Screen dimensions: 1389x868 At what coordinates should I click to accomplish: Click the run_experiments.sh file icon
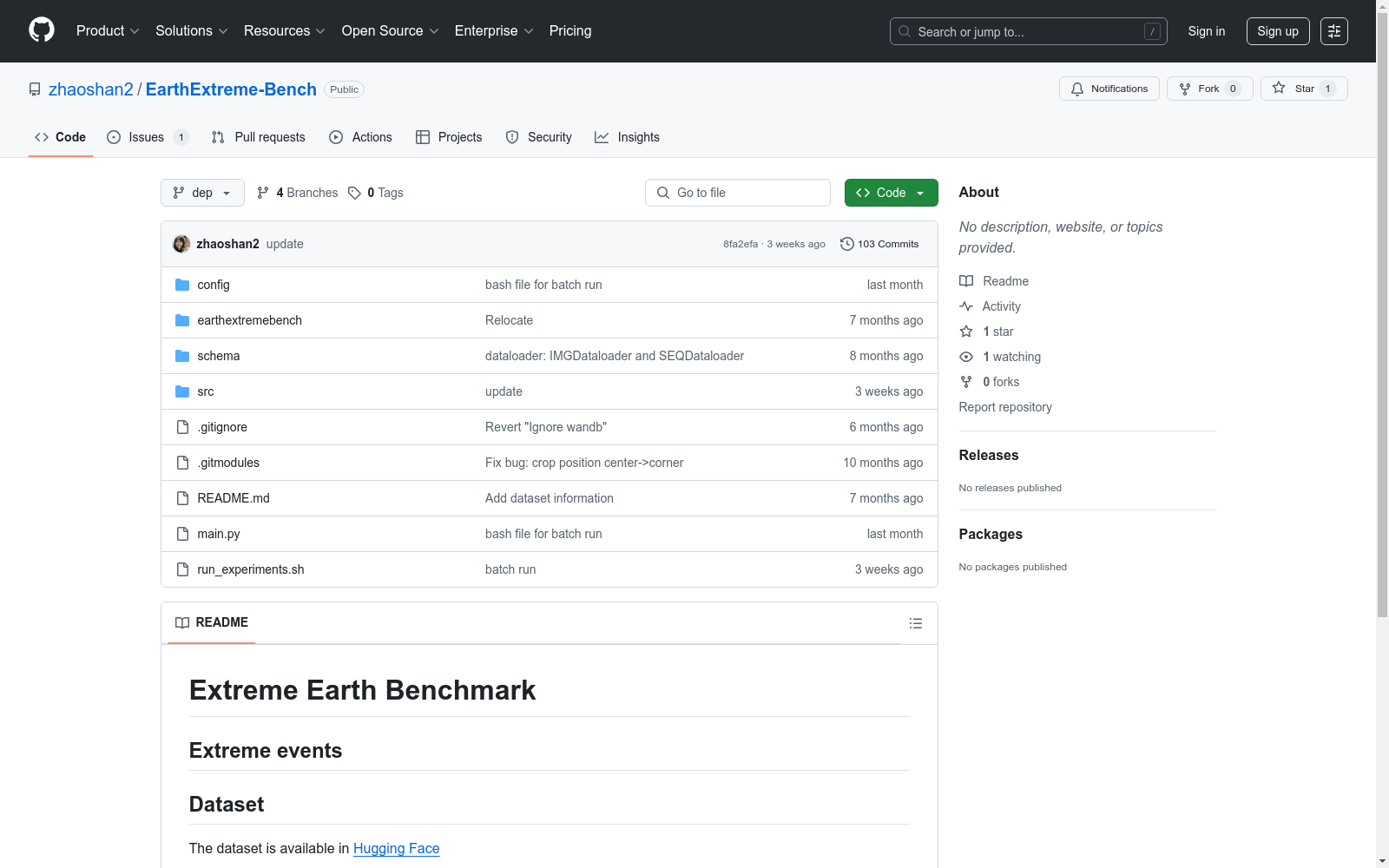[x=182, y=569]
